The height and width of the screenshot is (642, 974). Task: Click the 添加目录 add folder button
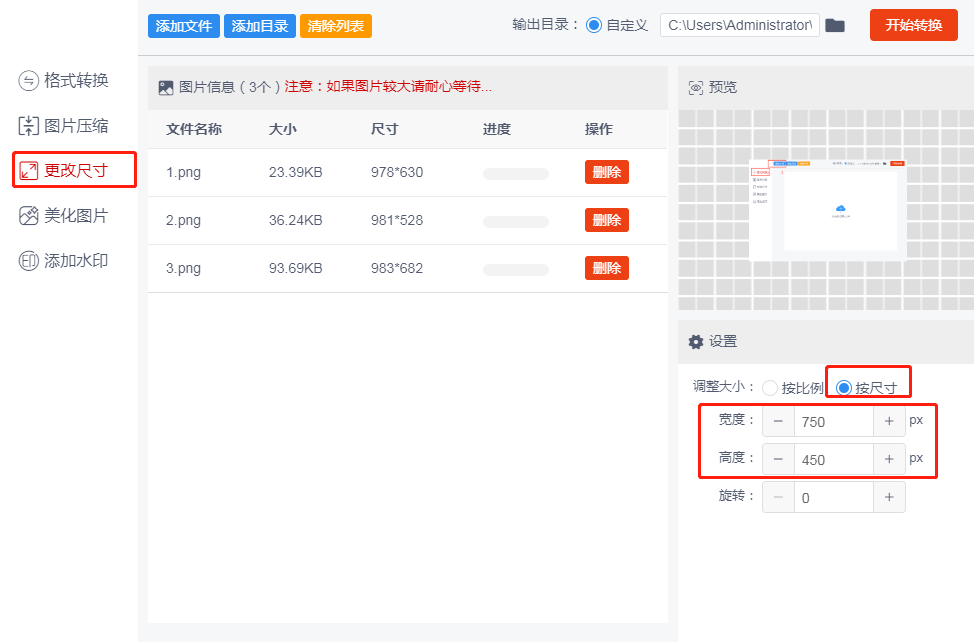[x=260, y=26]
